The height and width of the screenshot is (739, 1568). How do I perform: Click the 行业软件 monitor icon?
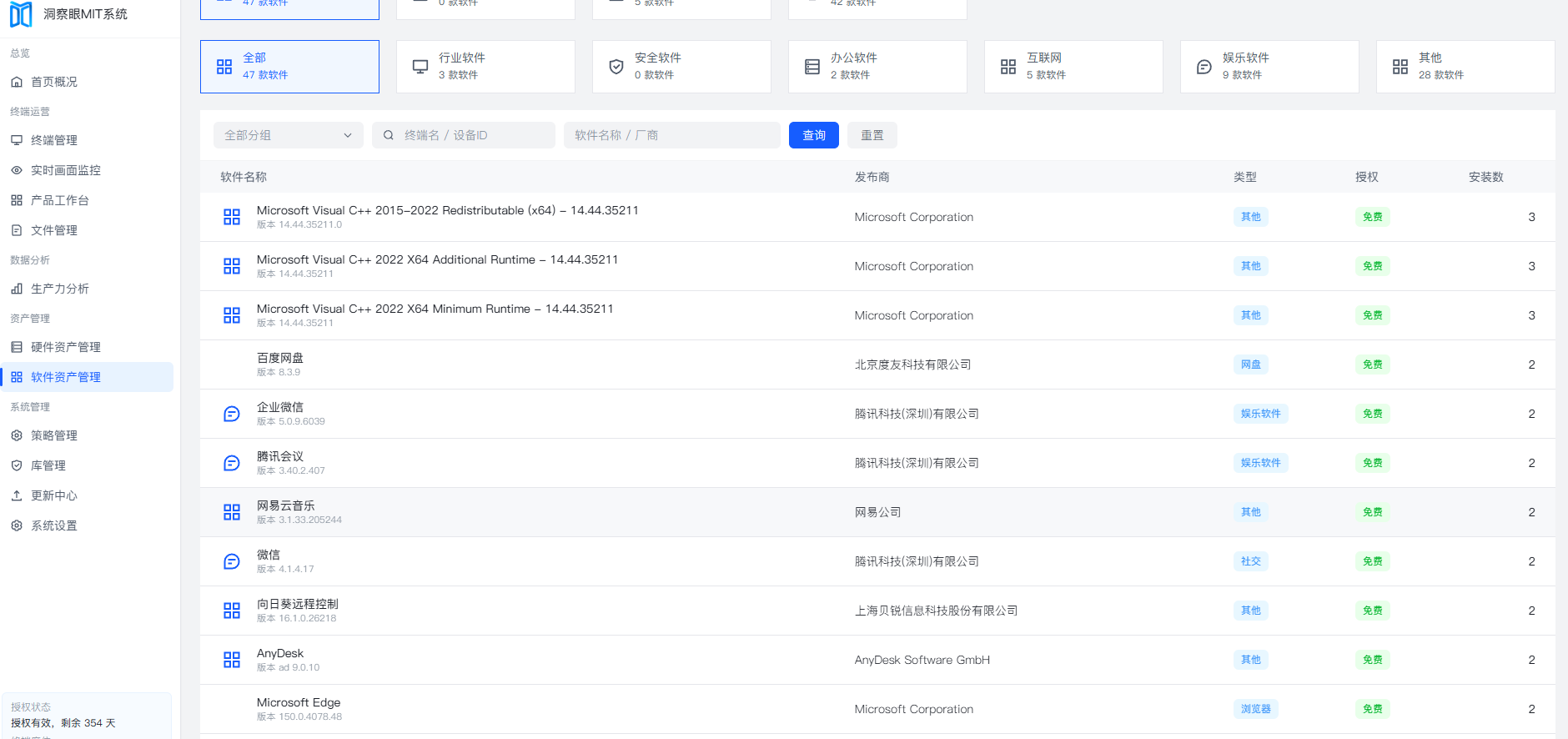pos(420,67)
